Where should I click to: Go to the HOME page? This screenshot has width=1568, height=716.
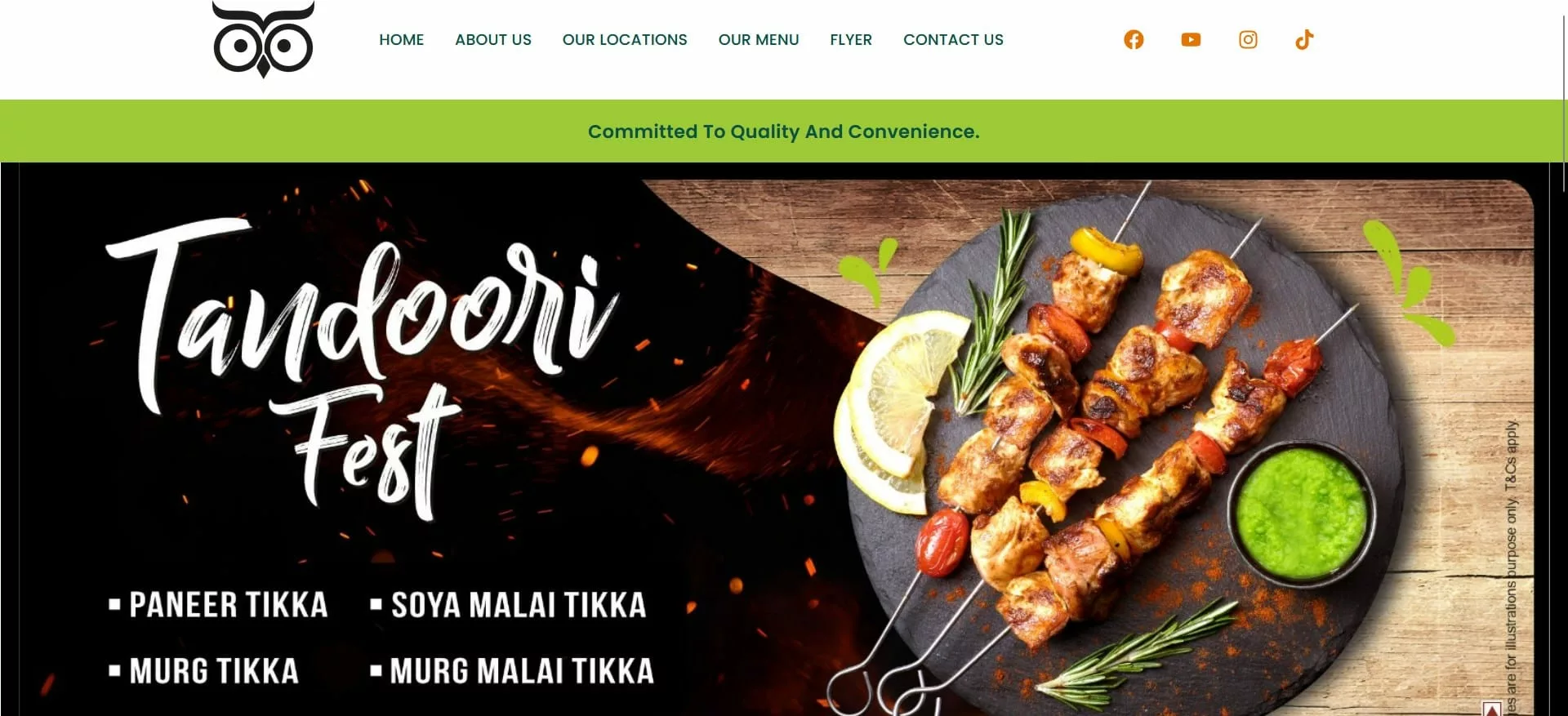pyautogui.click(x=401, y=39)
